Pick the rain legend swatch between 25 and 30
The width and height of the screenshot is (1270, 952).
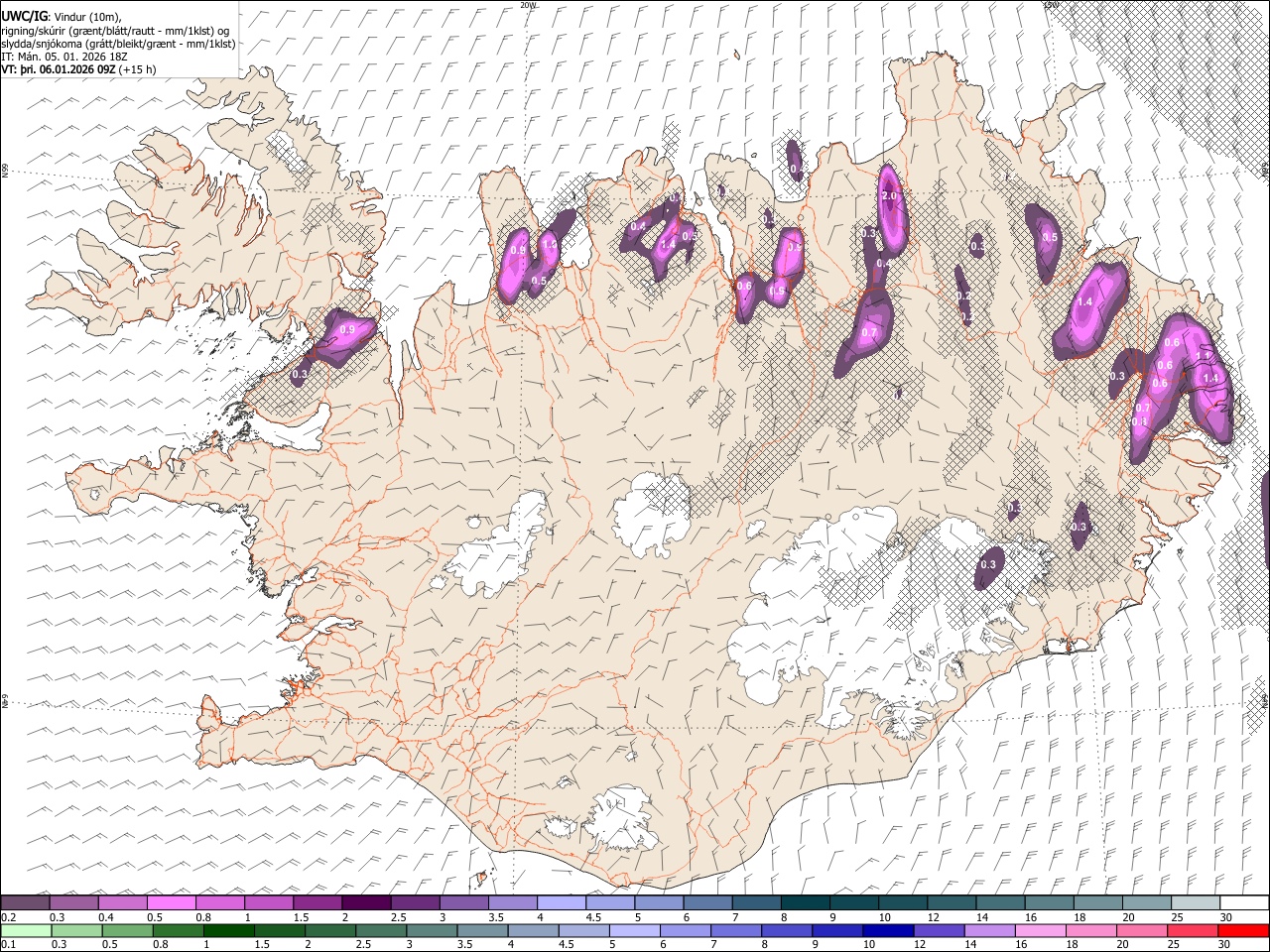tap(1192, 930)
